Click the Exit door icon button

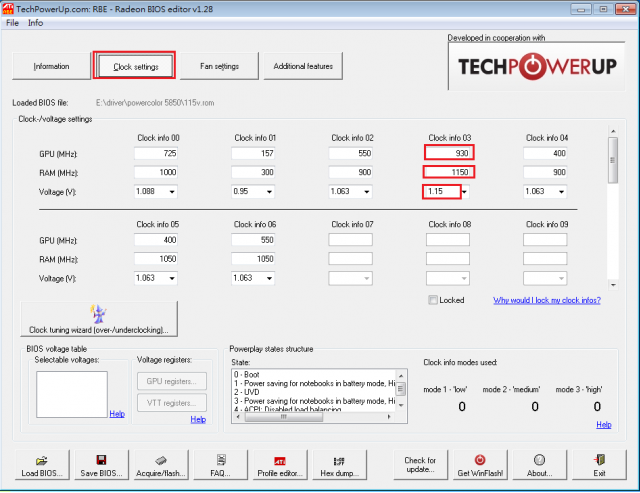(599, 465)
